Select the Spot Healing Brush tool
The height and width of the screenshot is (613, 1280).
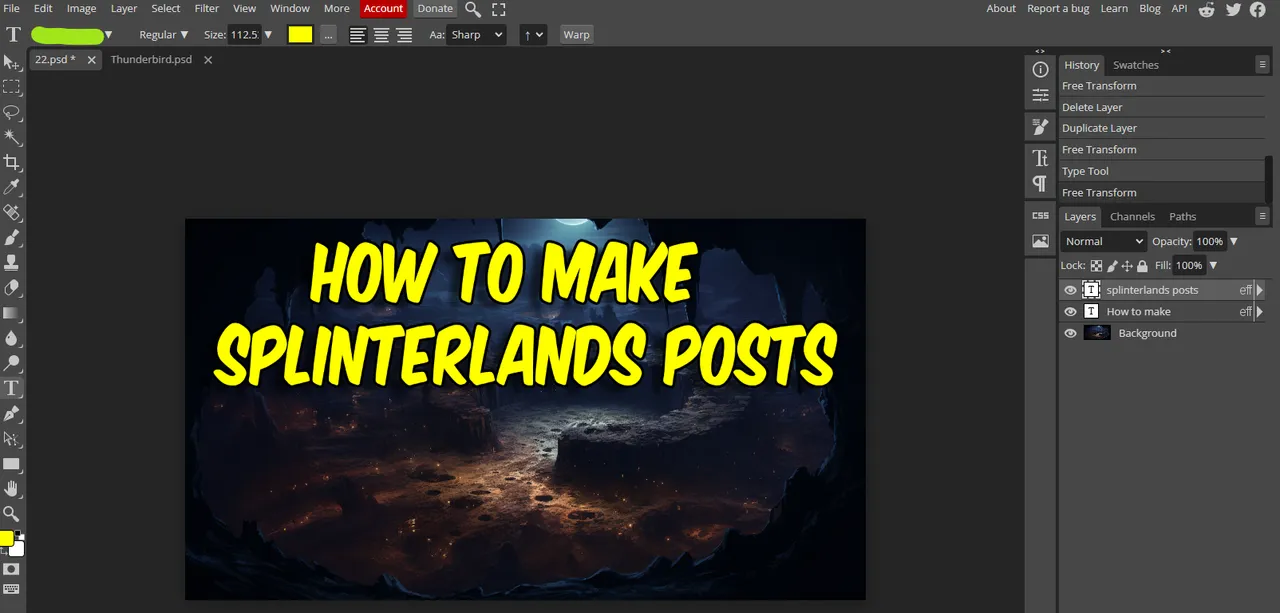tap(12, 212)
